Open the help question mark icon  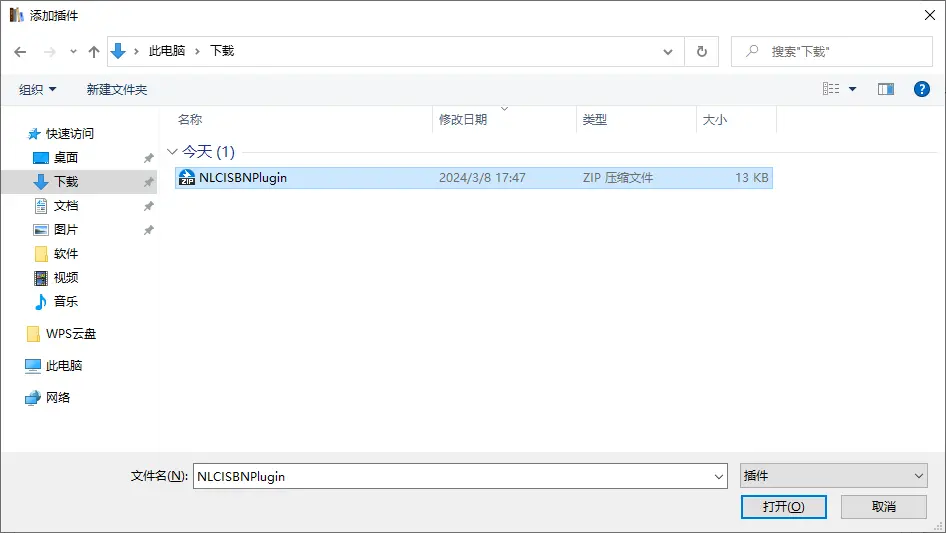coord(922,89)
